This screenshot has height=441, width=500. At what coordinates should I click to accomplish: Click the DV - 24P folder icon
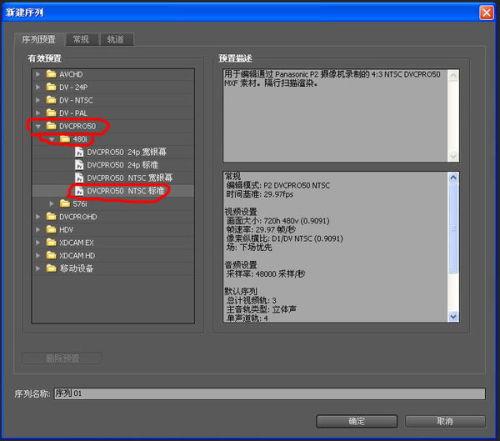pyautogui.click(x=51, y=87)
